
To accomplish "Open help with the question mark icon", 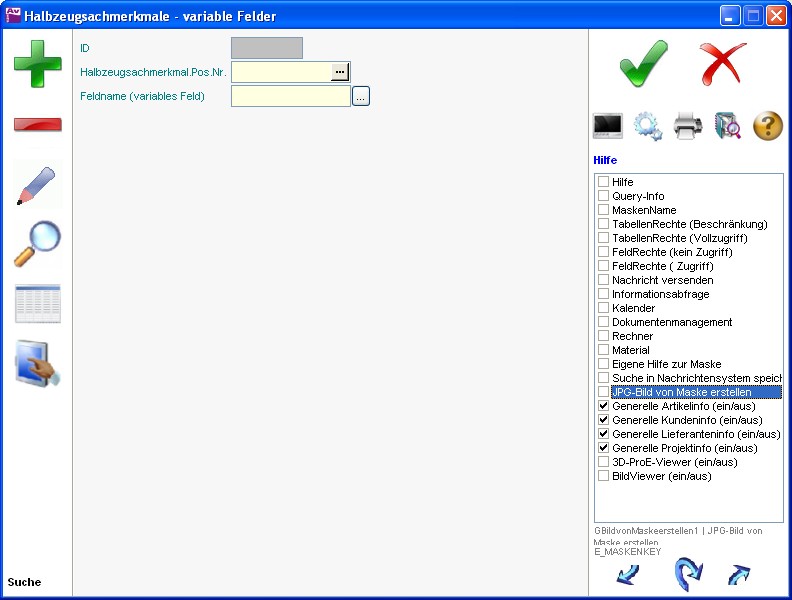I will [767, 126].
